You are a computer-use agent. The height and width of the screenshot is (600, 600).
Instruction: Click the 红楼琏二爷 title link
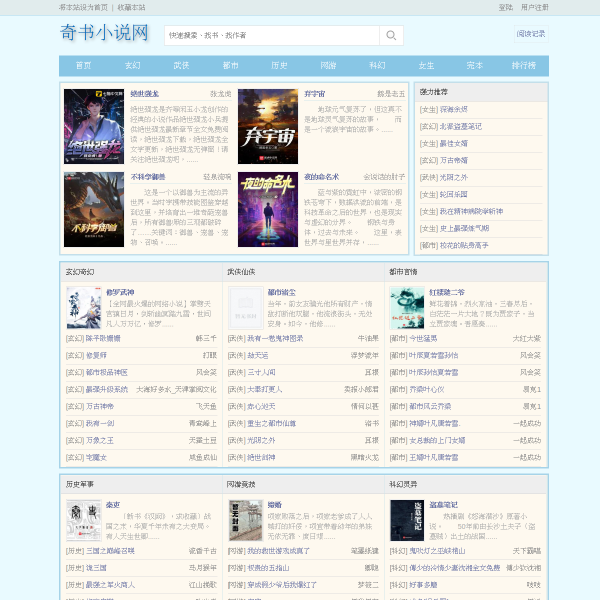tap(447, 292)
